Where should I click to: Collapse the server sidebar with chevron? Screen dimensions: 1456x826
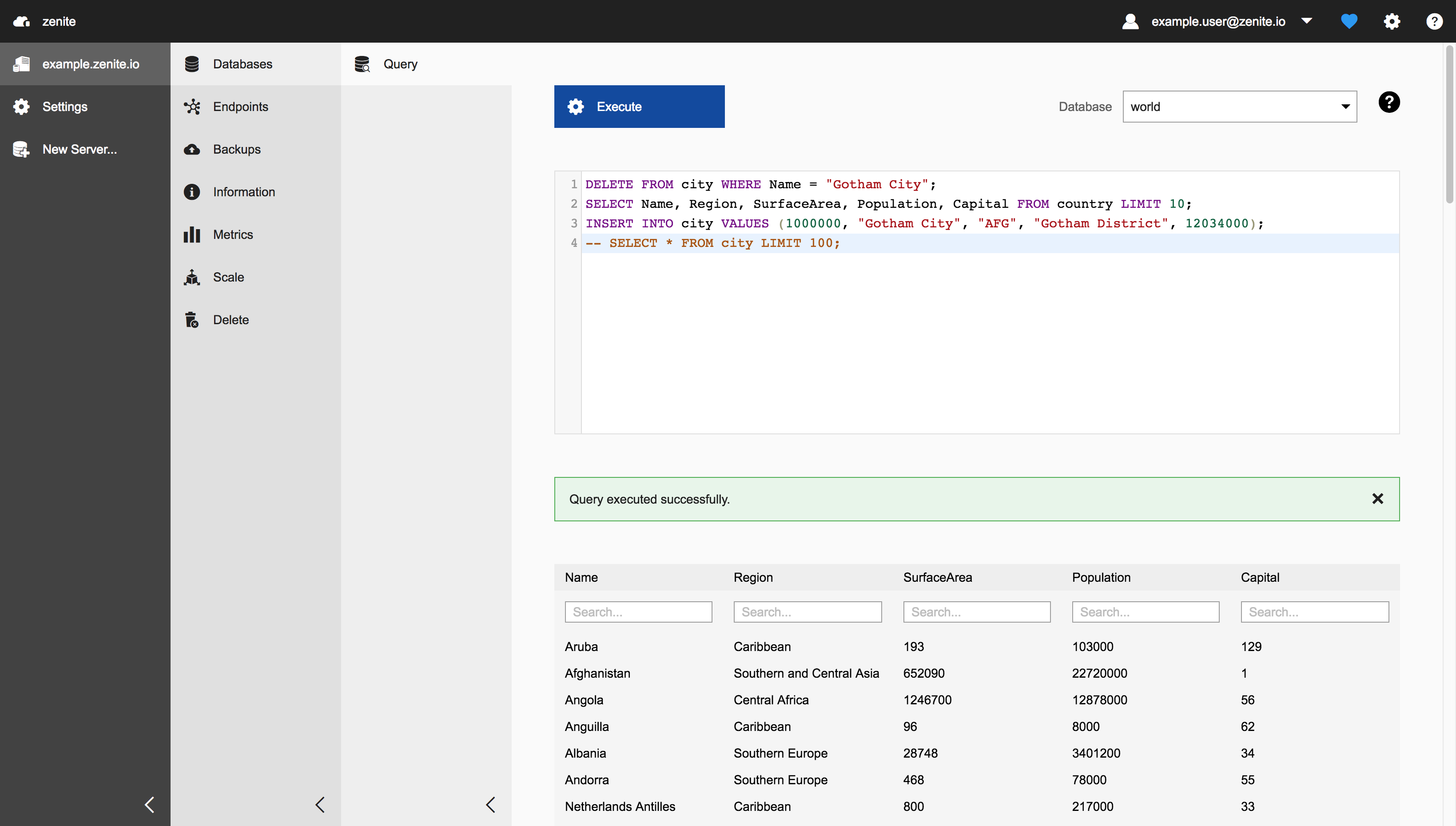coord(149,804)
